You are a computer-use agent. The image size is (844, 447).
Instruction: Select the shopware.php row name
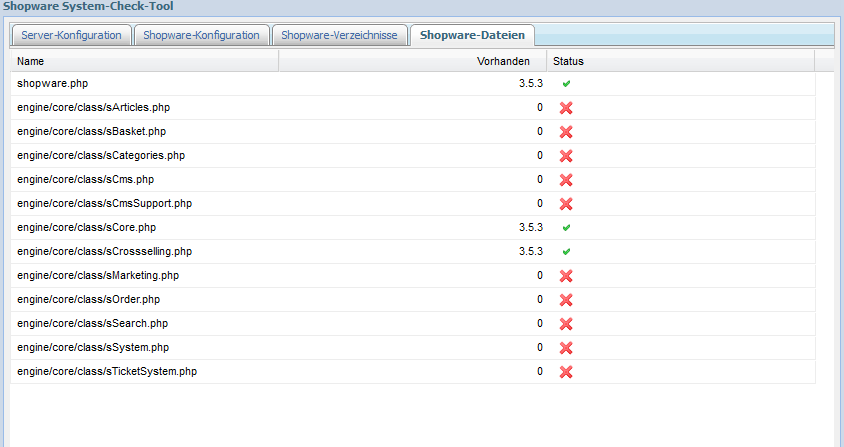coord(52,83)
